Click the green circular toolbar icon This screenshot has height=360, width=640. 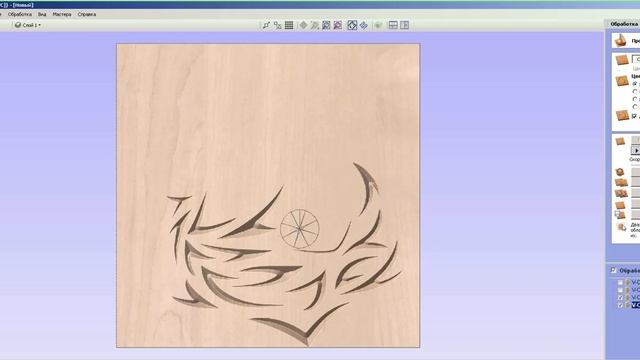[x=378, y=25]
